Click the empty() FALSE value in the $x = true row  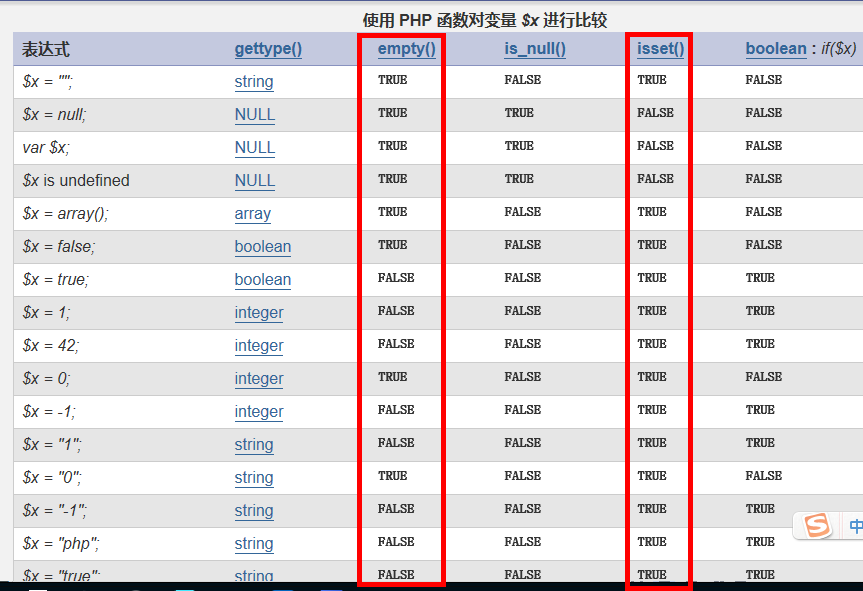(396, 278)
